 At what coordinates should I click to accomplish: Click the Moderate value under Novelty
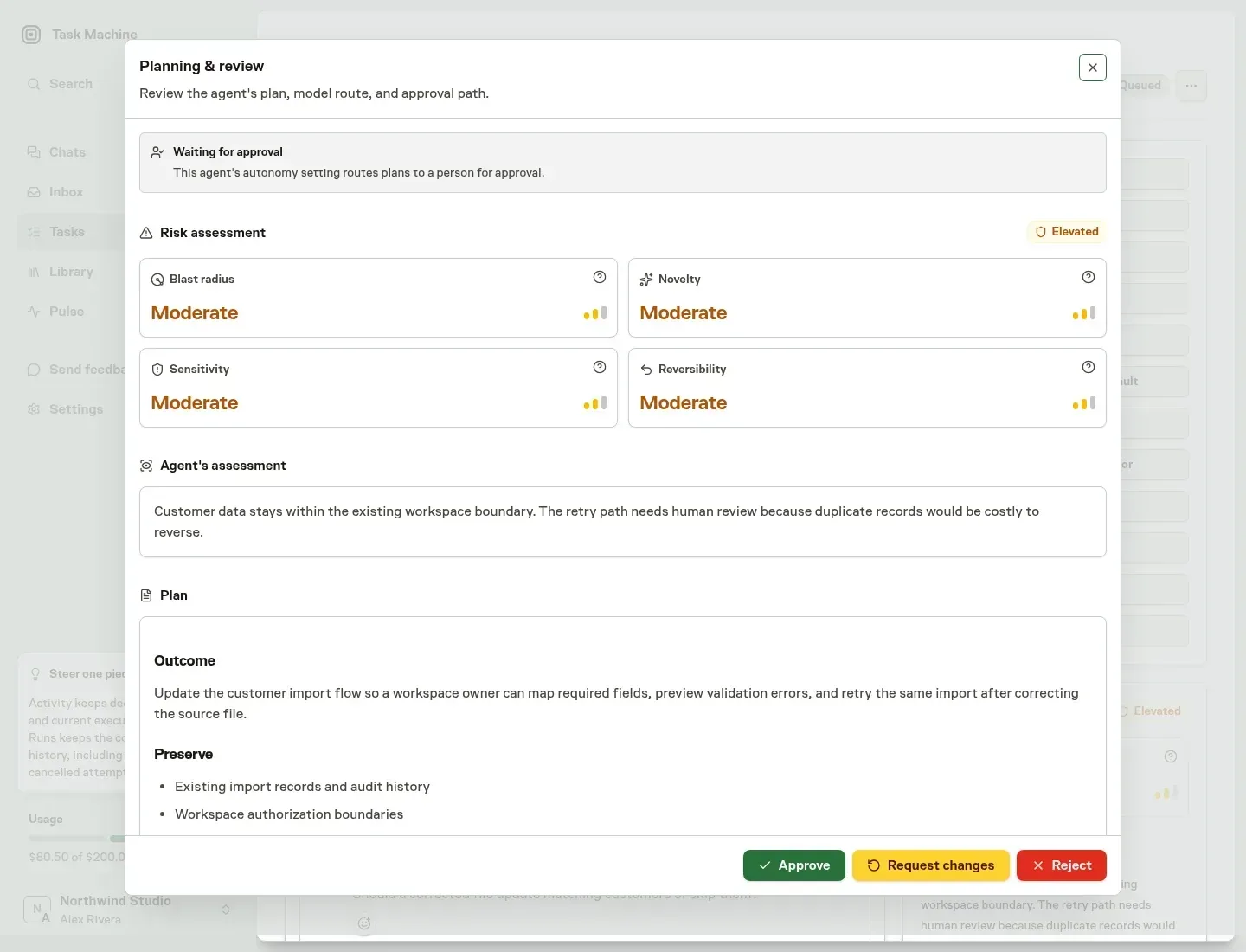pyautogui.click(x=684, y=313)
